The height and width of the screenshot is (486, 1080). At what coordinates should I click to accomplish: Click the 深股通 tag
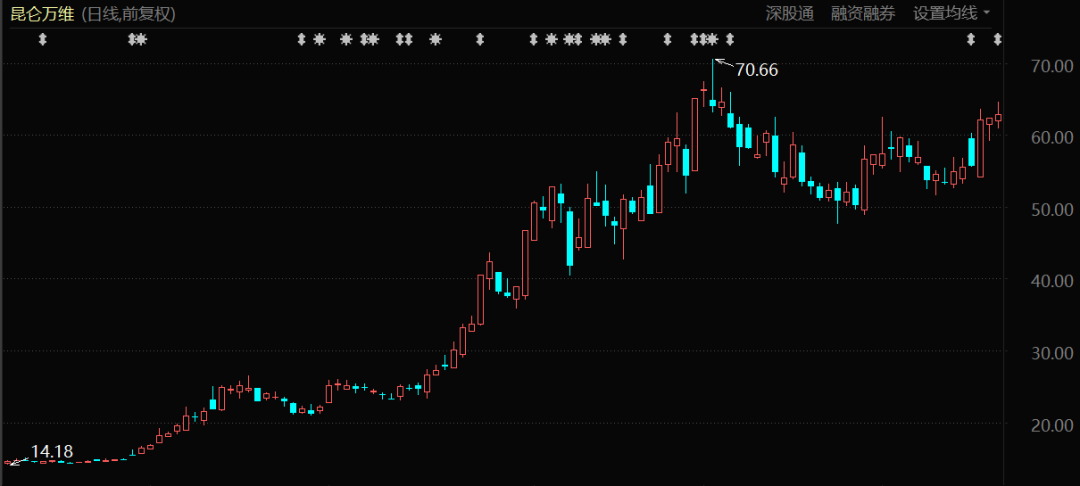[790, 13]
